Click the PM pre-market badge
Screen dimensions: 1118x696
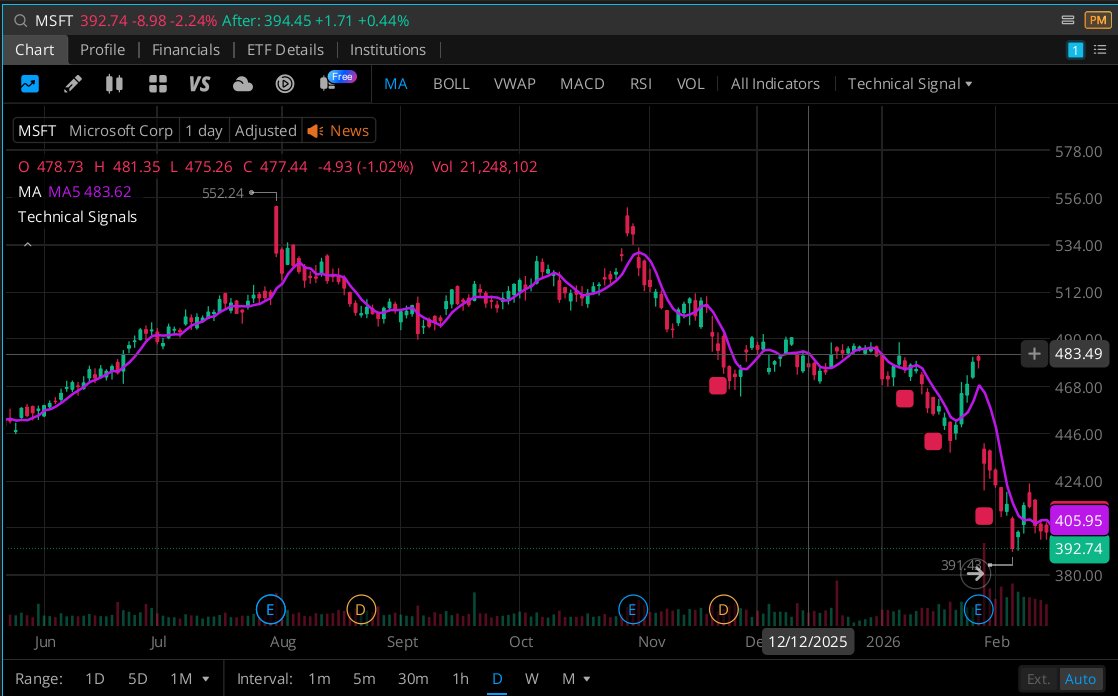(x=1097, y=20)
